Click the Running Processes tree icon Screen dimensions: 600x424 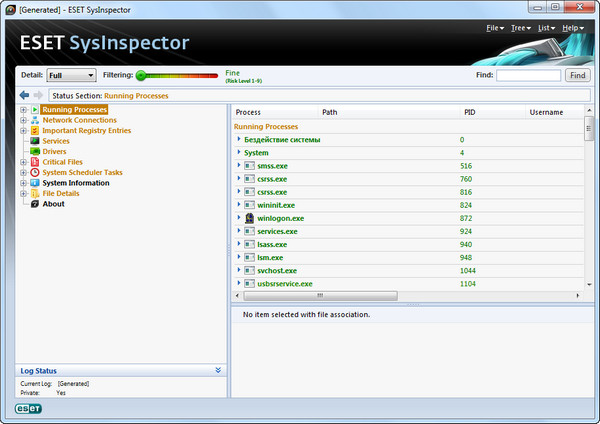[35, 109]
